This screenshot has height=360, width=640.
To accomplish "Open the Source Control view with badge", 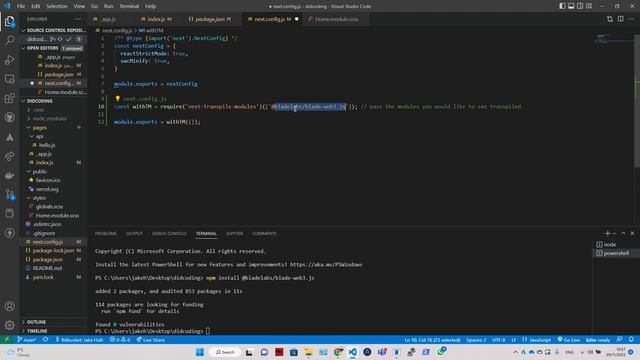I will (x=9, y=195).
